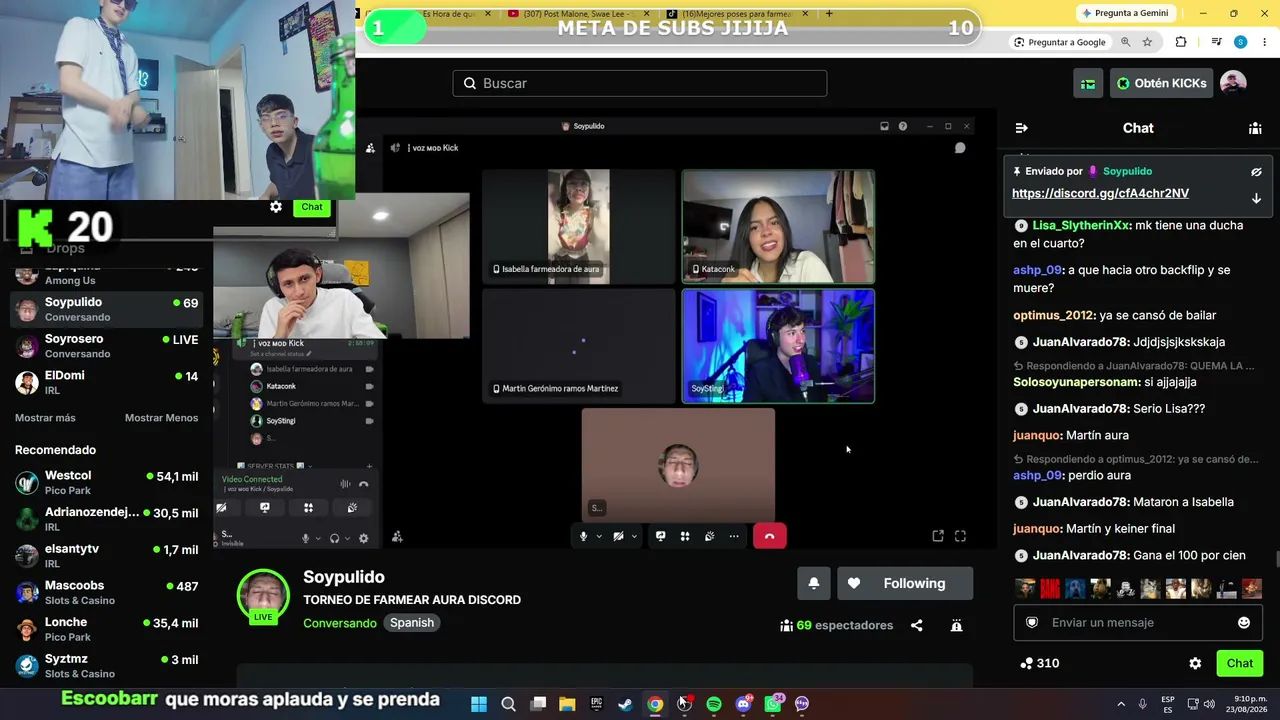Share the stream via share icon
This screenshot has width=1280, height=720.
pyautogui.click(x=917, y=625)
